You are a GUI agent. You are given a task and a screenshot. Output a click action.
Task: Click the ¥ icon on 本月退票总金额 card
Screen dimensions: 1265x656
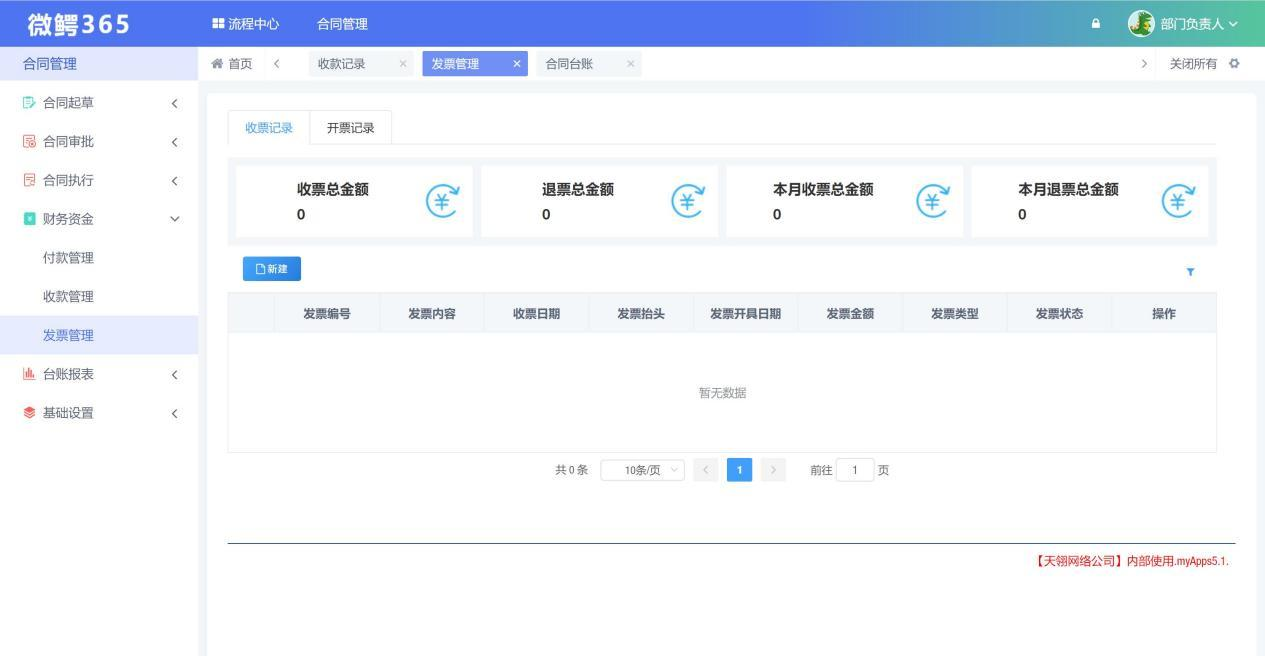click(1177, 201)
